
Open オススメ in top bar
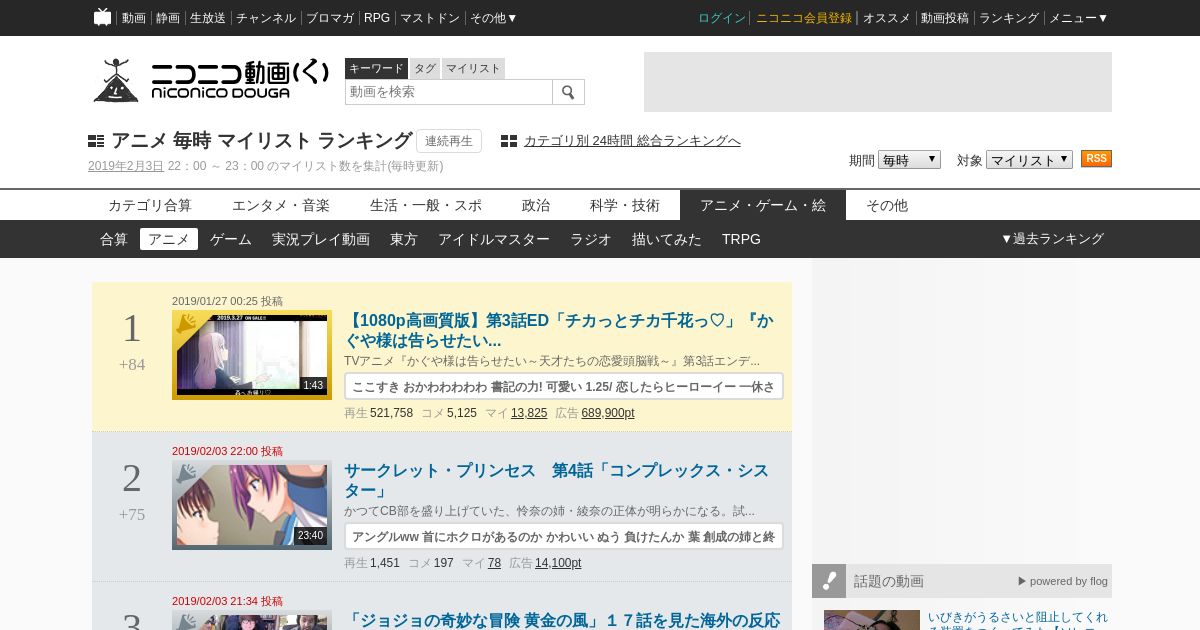(887, 18)
